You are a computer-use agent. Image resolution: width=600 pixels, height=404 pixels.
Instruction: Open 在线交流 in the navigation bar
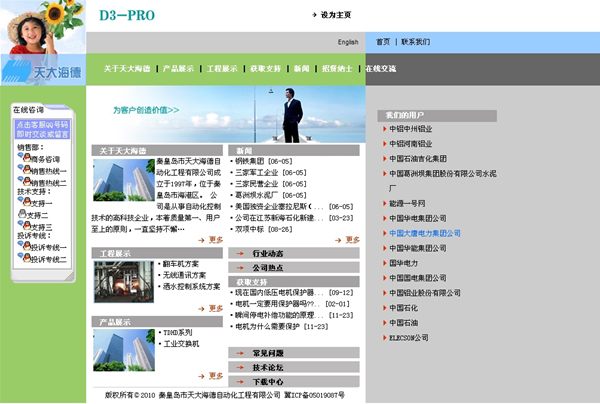pos(380,69)
